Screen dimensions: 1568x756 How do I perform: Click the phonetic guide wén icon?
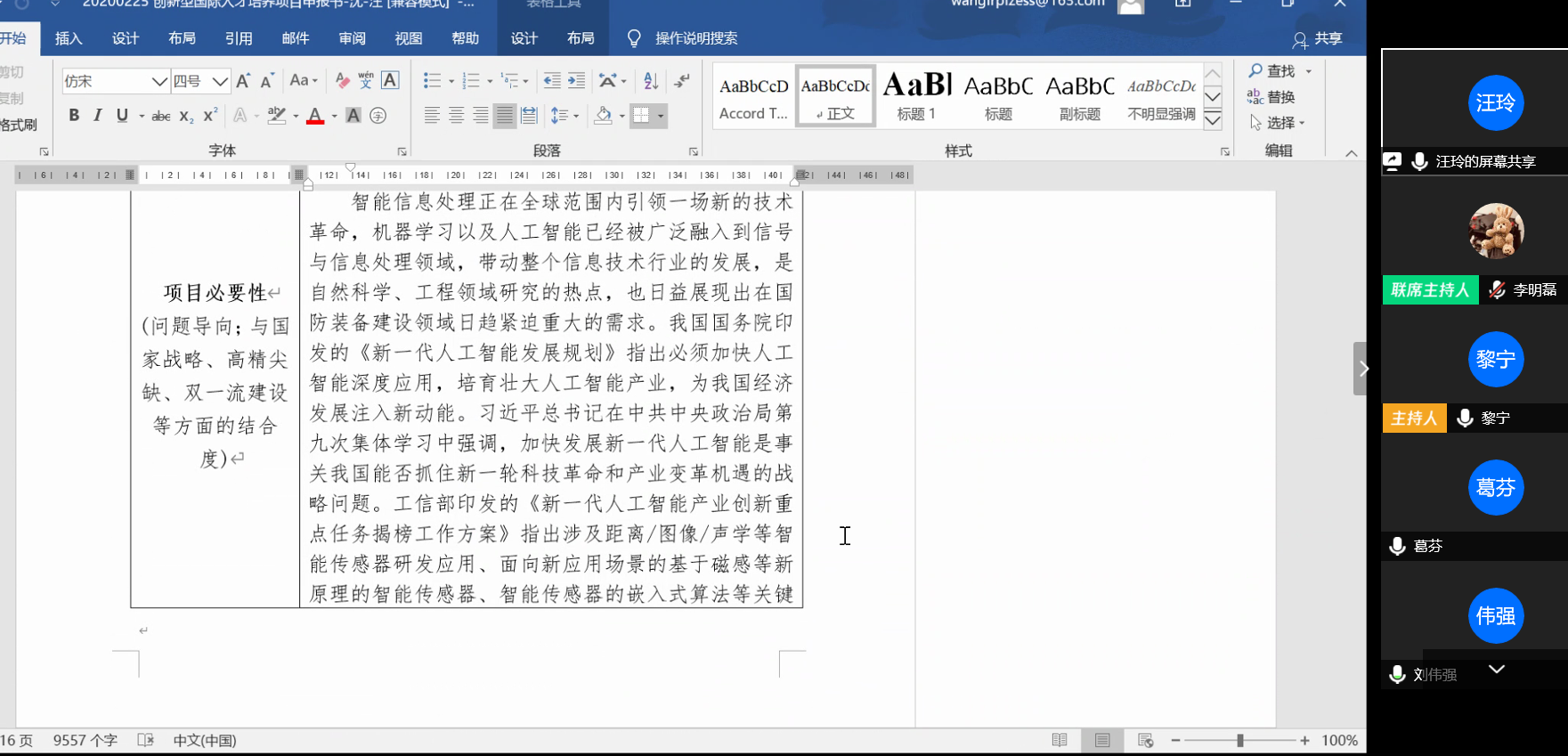click(x=366, y=81)
